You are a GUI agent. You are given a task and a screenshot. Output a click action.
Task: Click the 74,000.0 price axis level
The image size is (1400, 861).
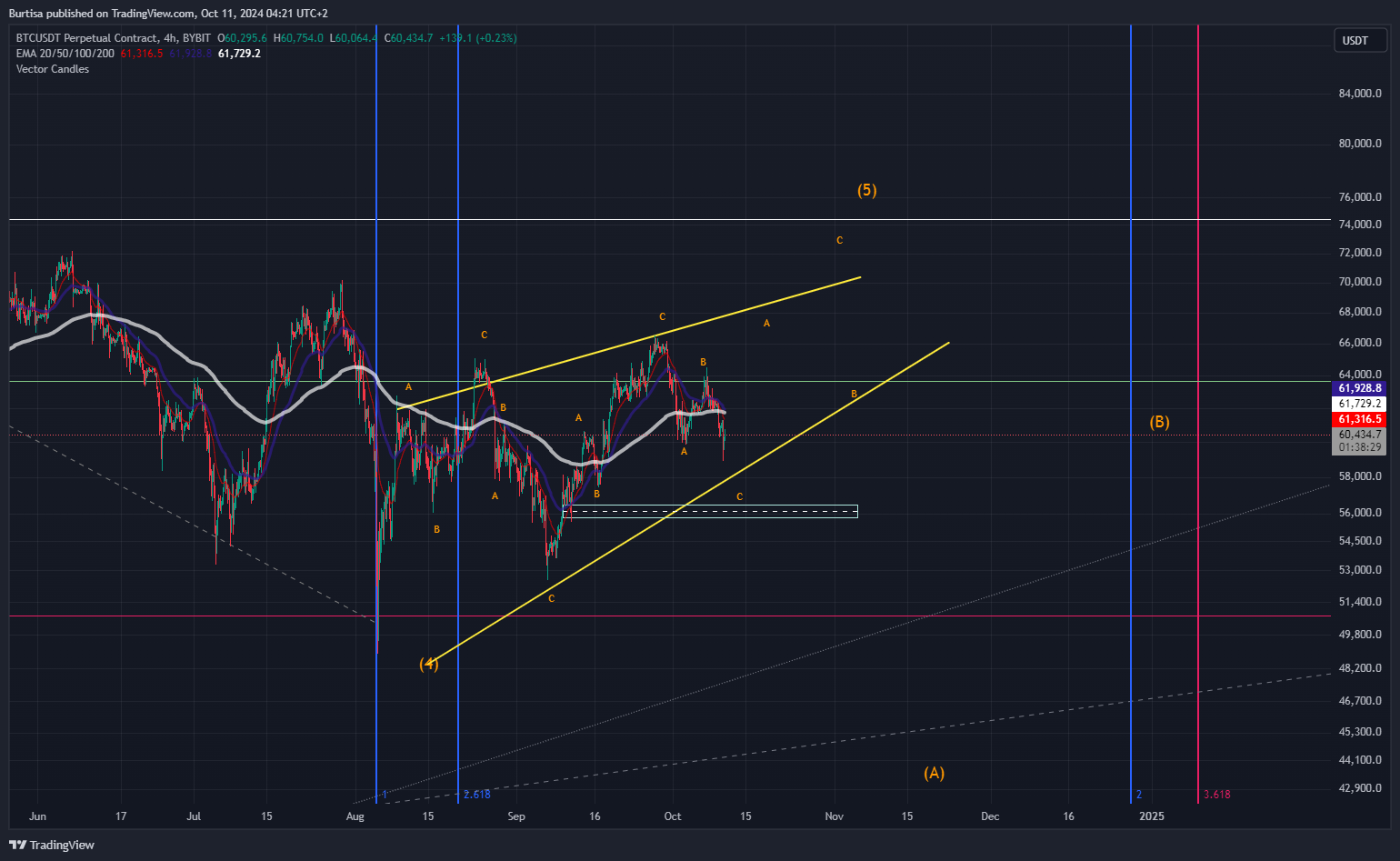(x=1360, y=225)
